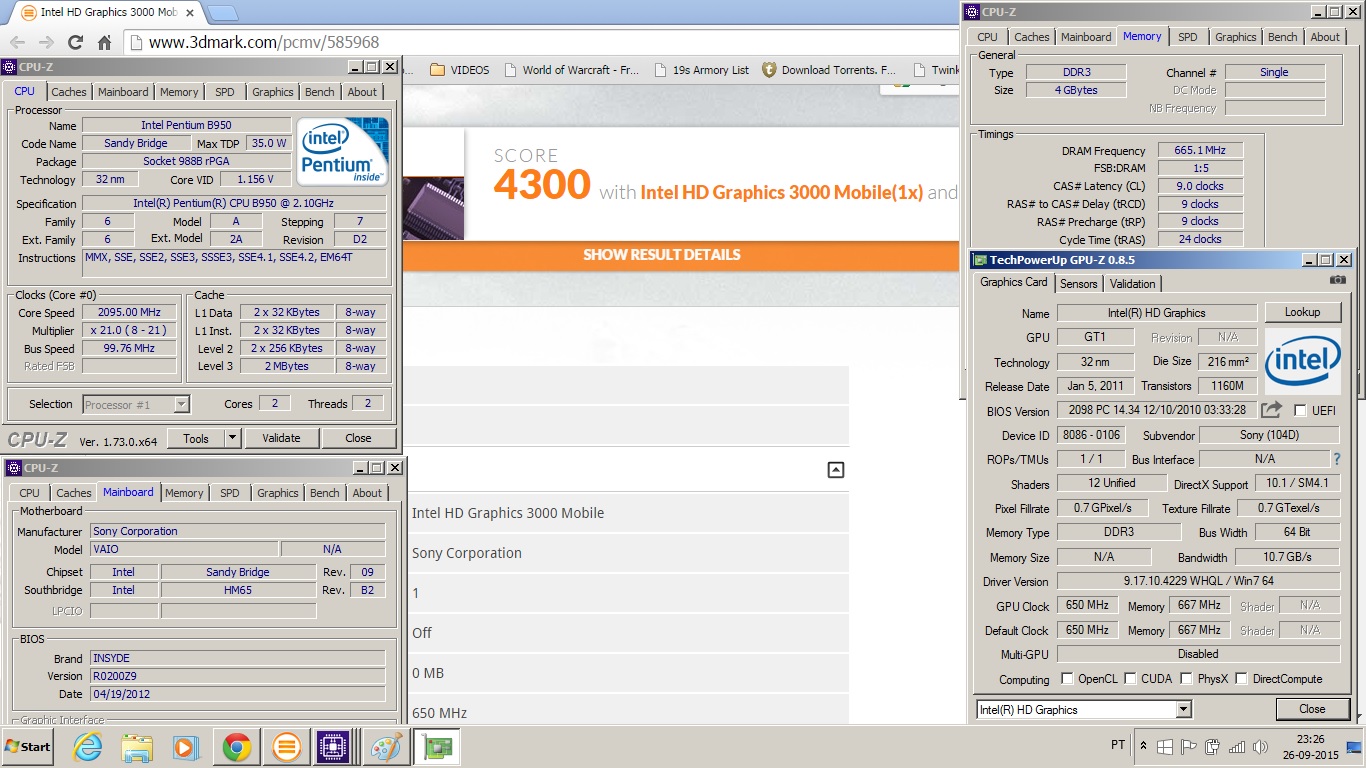Open the Download Torrents bookmark
This screenshot has height=768, width=1366.
point(829,70)
